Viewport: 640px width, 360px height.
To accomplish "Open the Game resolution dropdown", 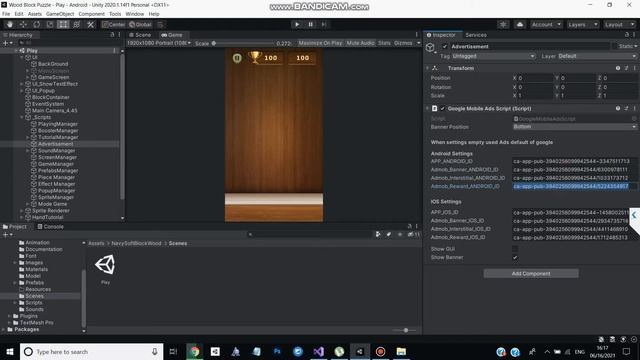I will coord(159,43).
